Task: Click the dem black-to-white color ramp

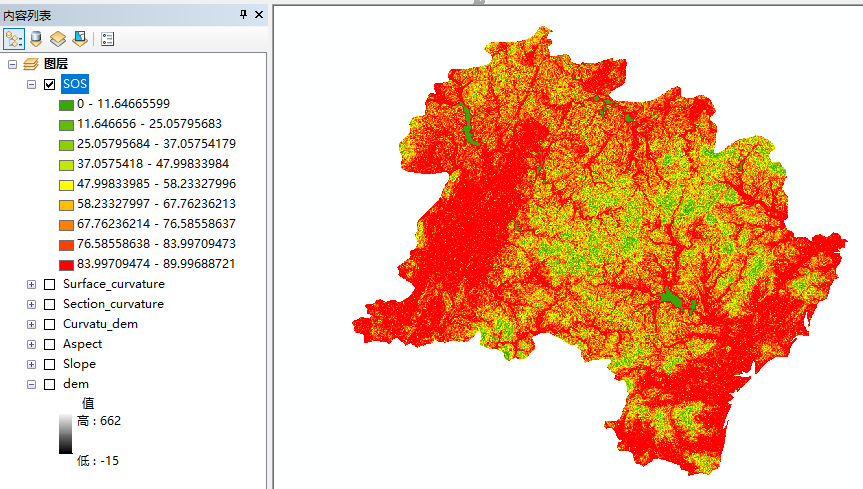Action: coord(65,434)
